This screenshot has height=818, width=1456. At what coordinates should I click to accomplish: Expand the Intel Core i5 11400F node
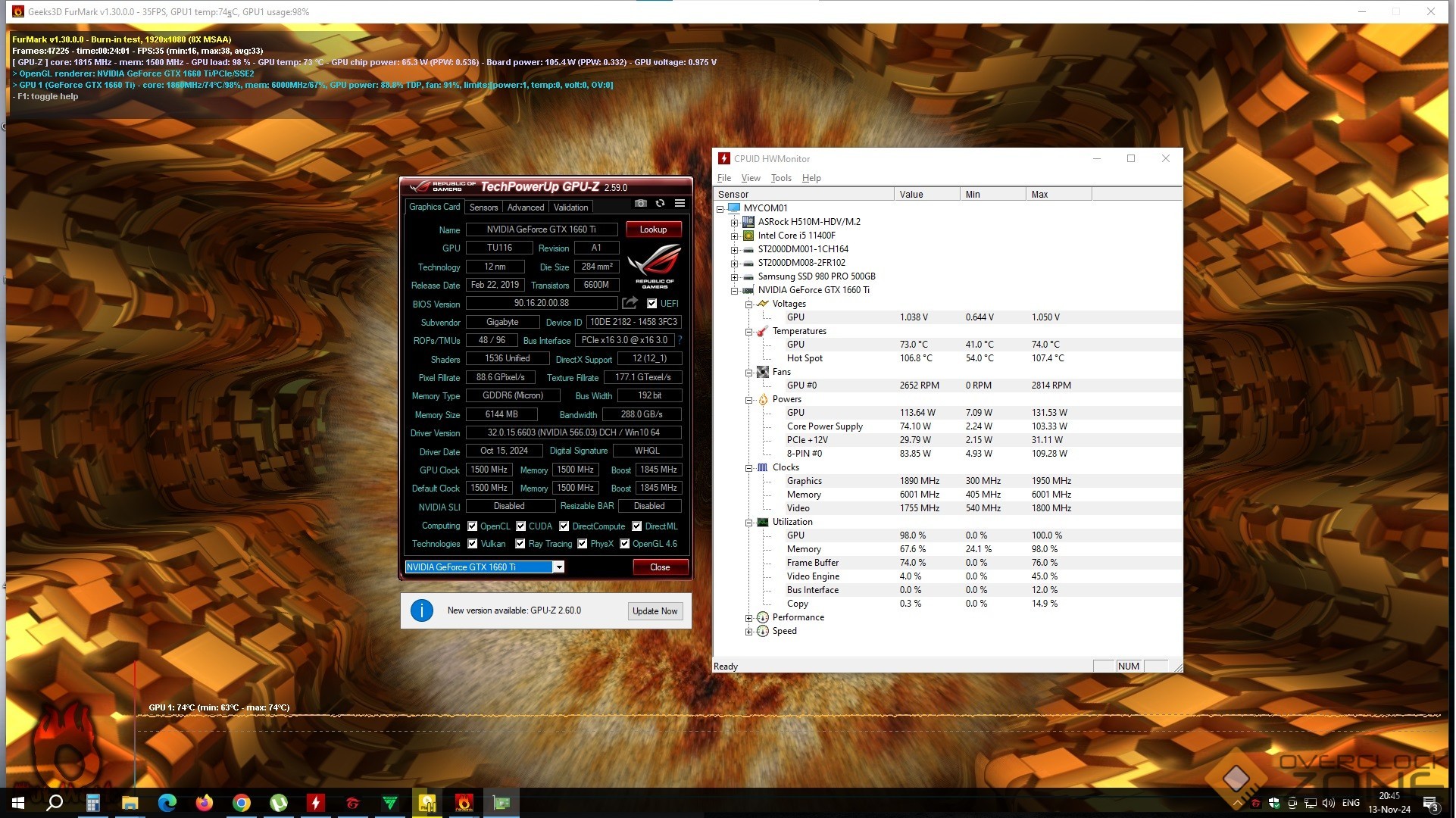click(734, 236)
